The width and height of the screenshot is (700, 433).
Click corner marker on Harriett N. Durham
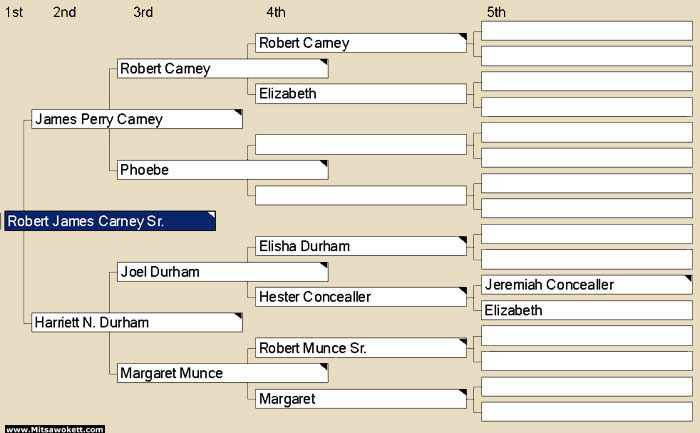tap(238, 316)
